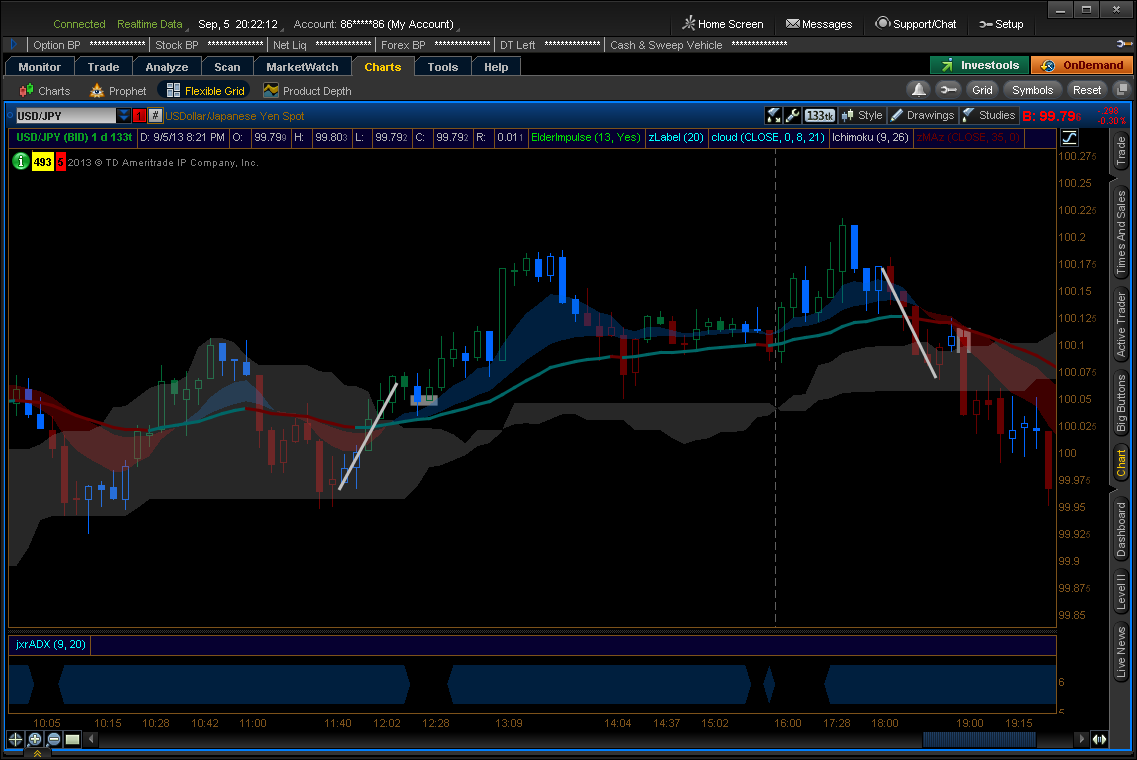
Task: Open Messages
Action: (x=819, y=24)
